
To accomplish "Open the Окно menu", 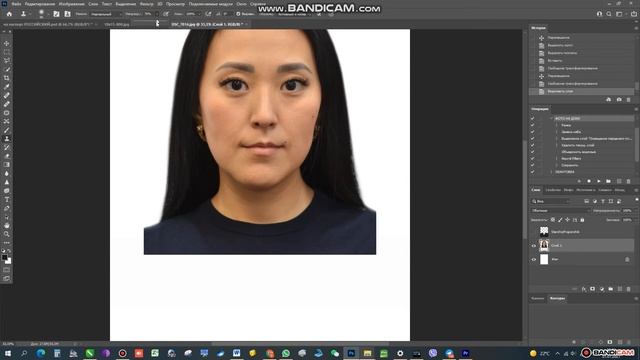I will point(241,4).
